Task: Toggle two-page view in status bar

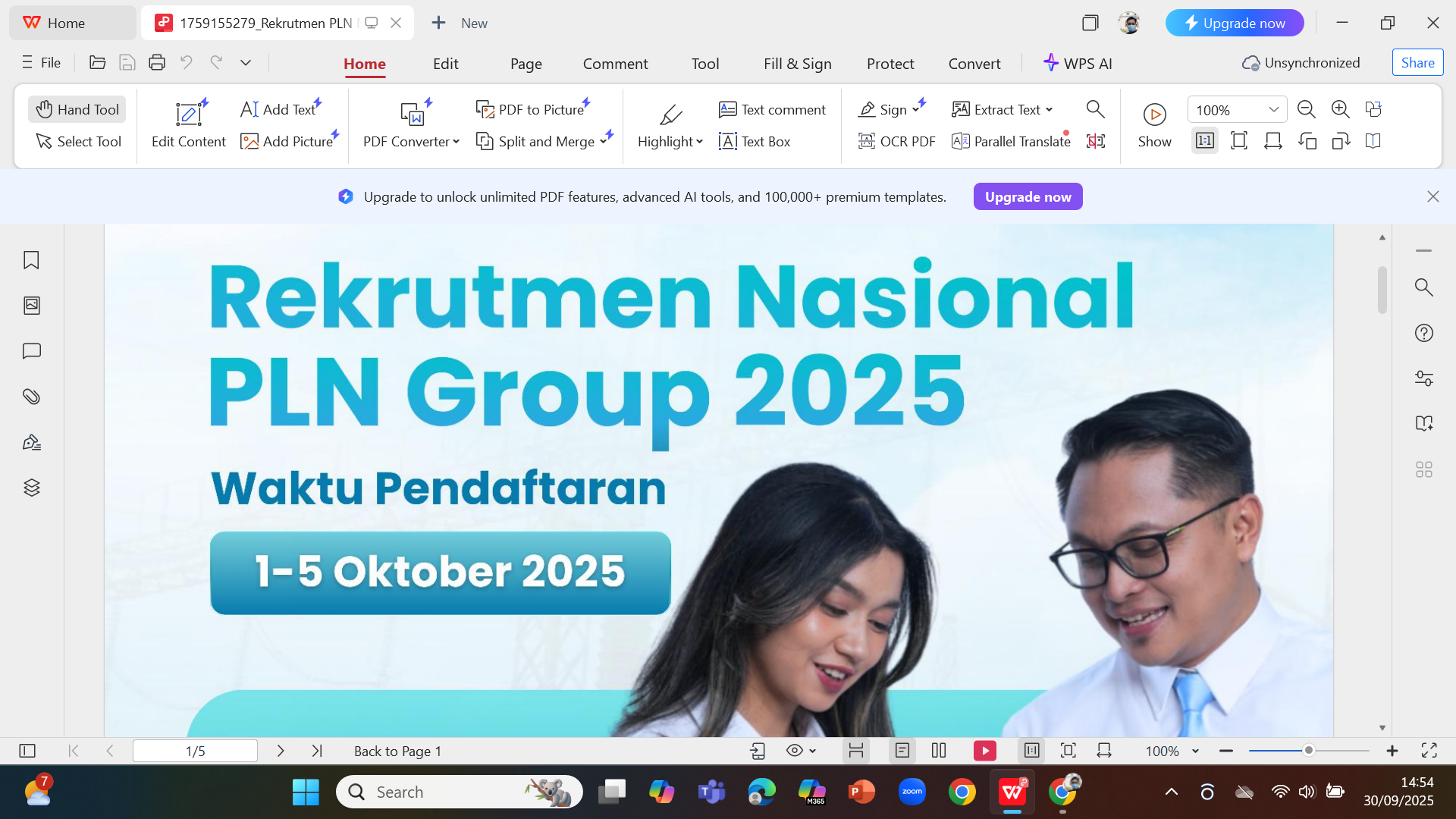Action: pos(939,751)
